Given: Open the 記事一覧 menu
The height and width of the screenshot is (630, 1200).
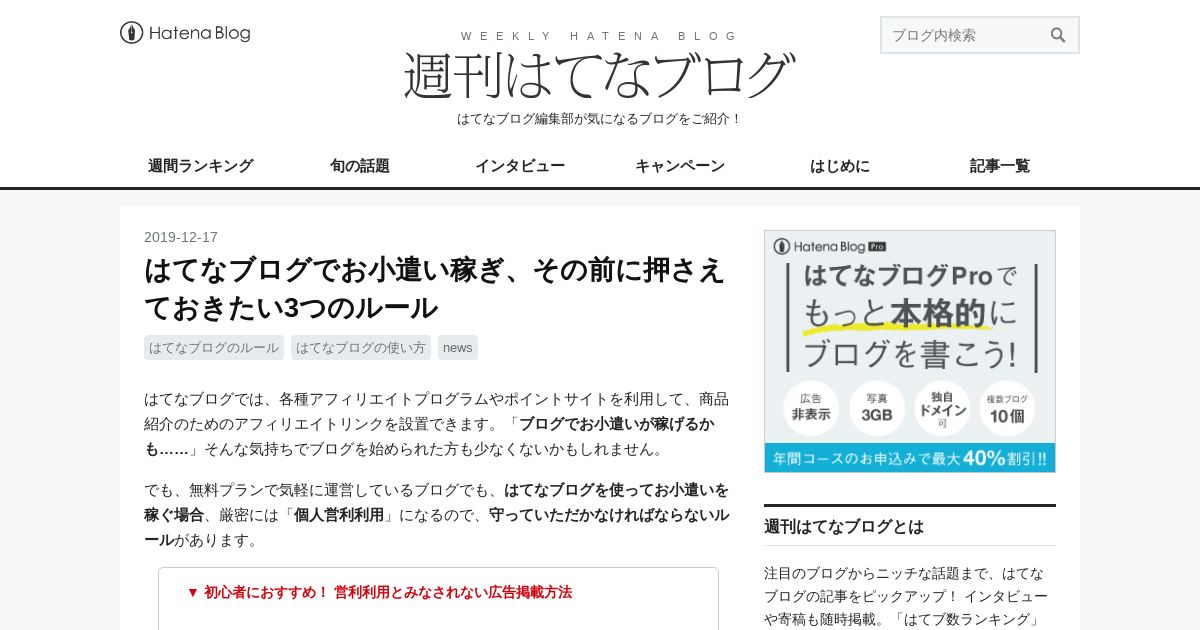Looking at the screenshot, I should pyautogui.click(x=1000, y=166).
